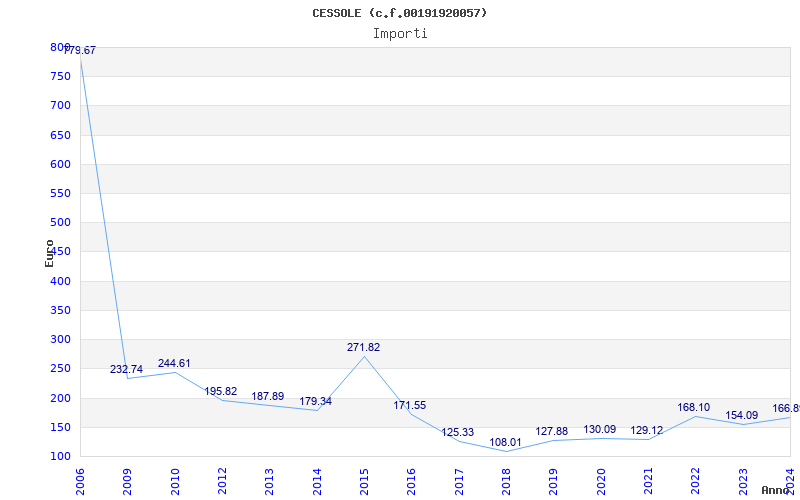Select the 2016 x-axis label

(412, 482)
